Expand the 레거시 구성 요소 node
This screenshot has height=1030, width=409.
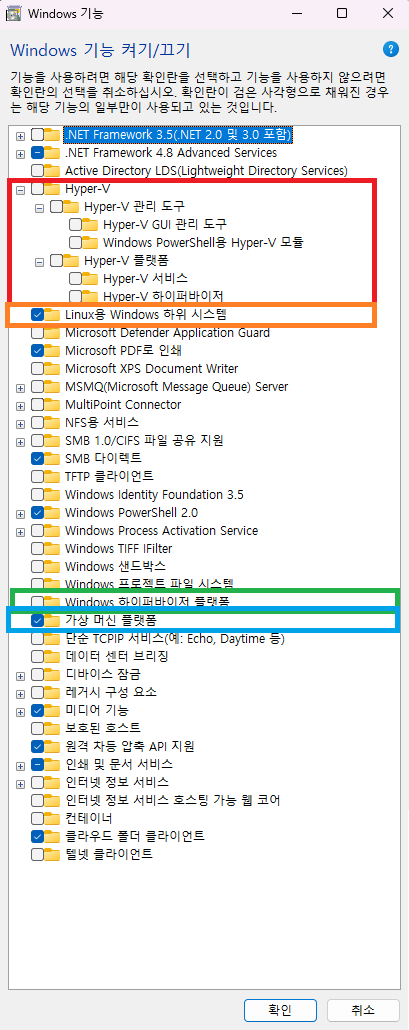coord(20,693)
